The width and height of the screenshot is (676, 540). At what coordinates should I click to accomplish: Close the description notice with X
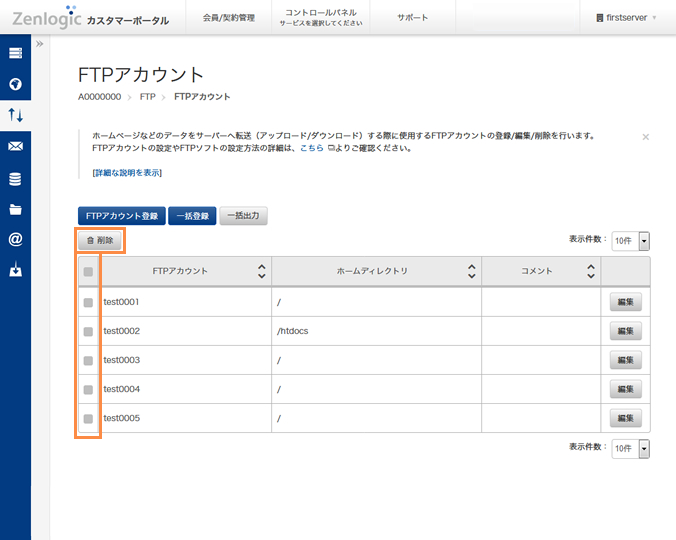645,137
